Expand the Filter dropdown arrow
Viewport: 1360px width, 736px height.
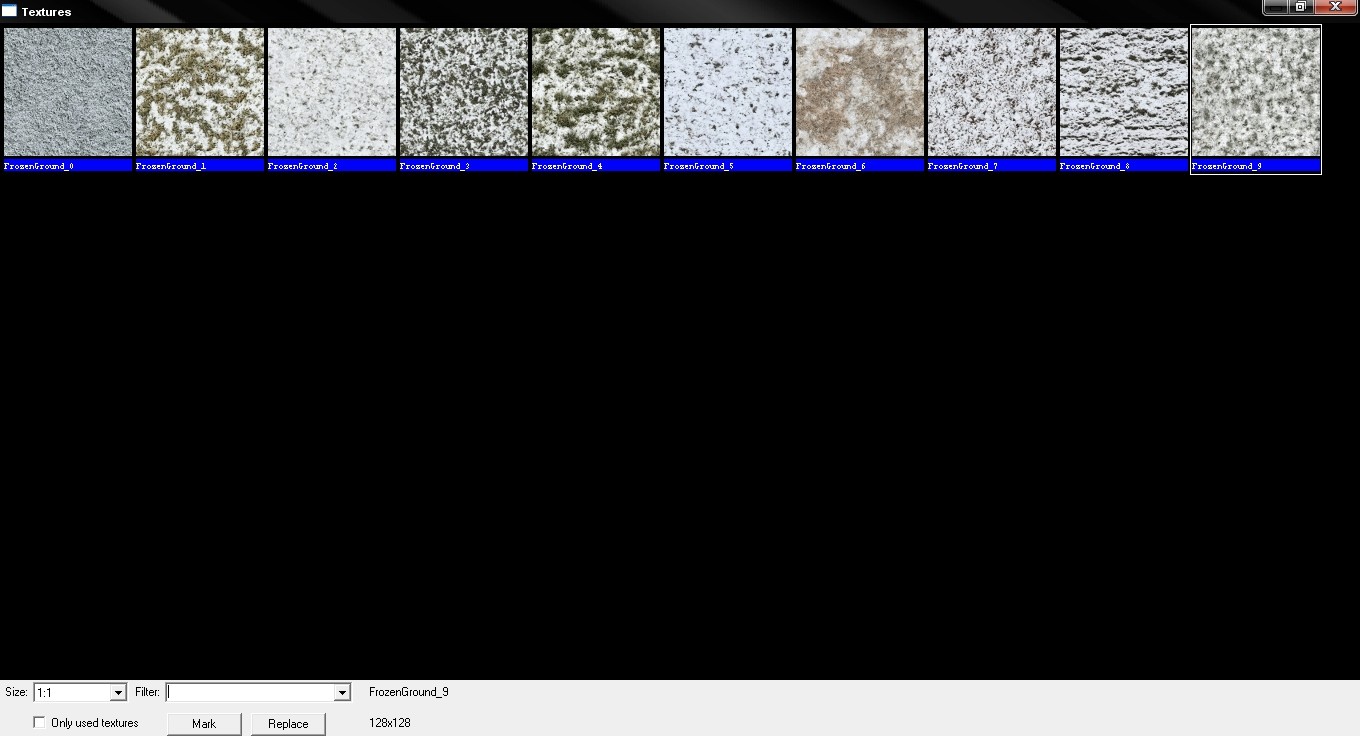(x=342, y=692)
